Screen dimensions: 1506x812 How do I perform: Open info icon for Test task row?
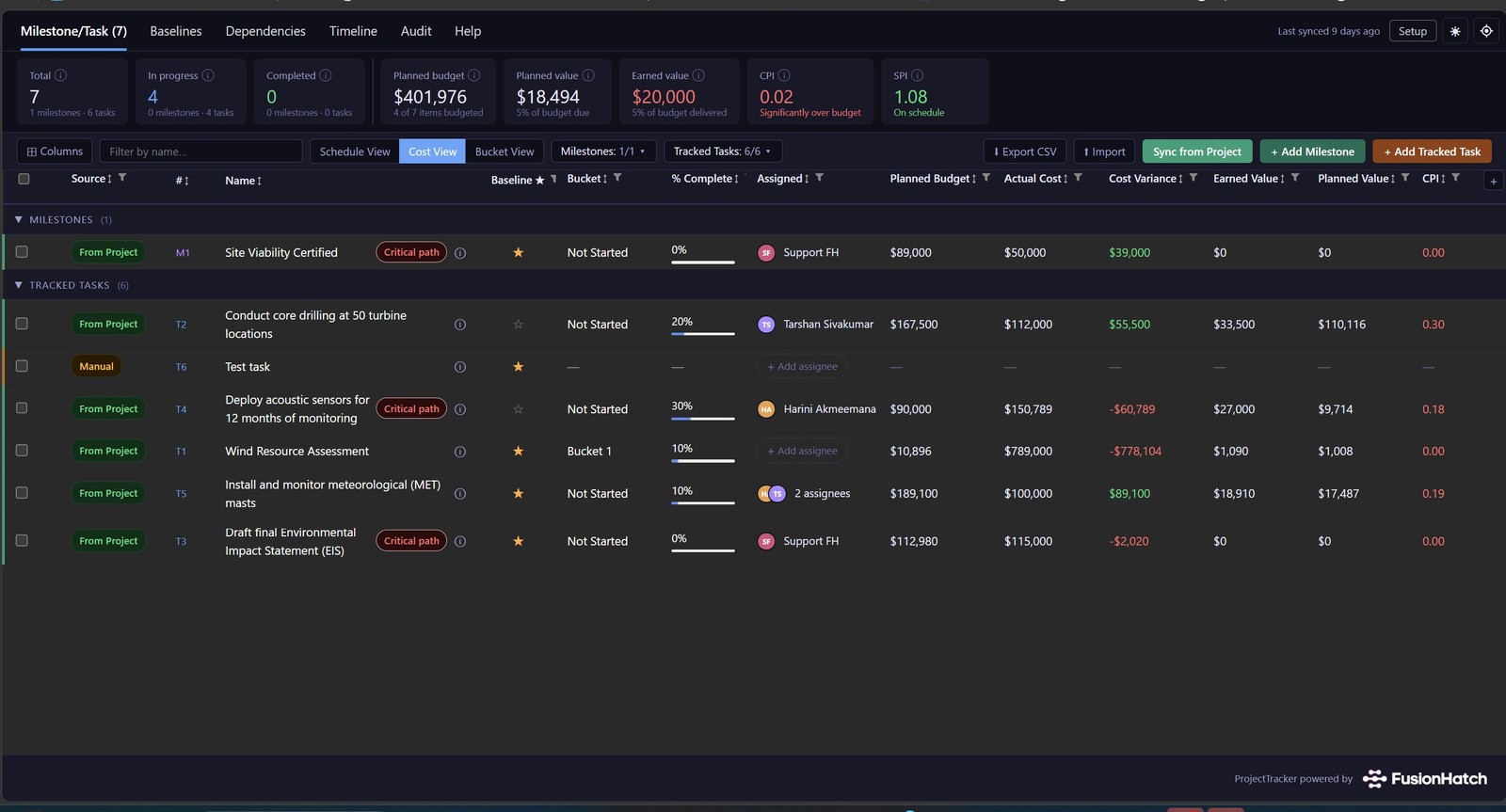[x=460, y=367]
